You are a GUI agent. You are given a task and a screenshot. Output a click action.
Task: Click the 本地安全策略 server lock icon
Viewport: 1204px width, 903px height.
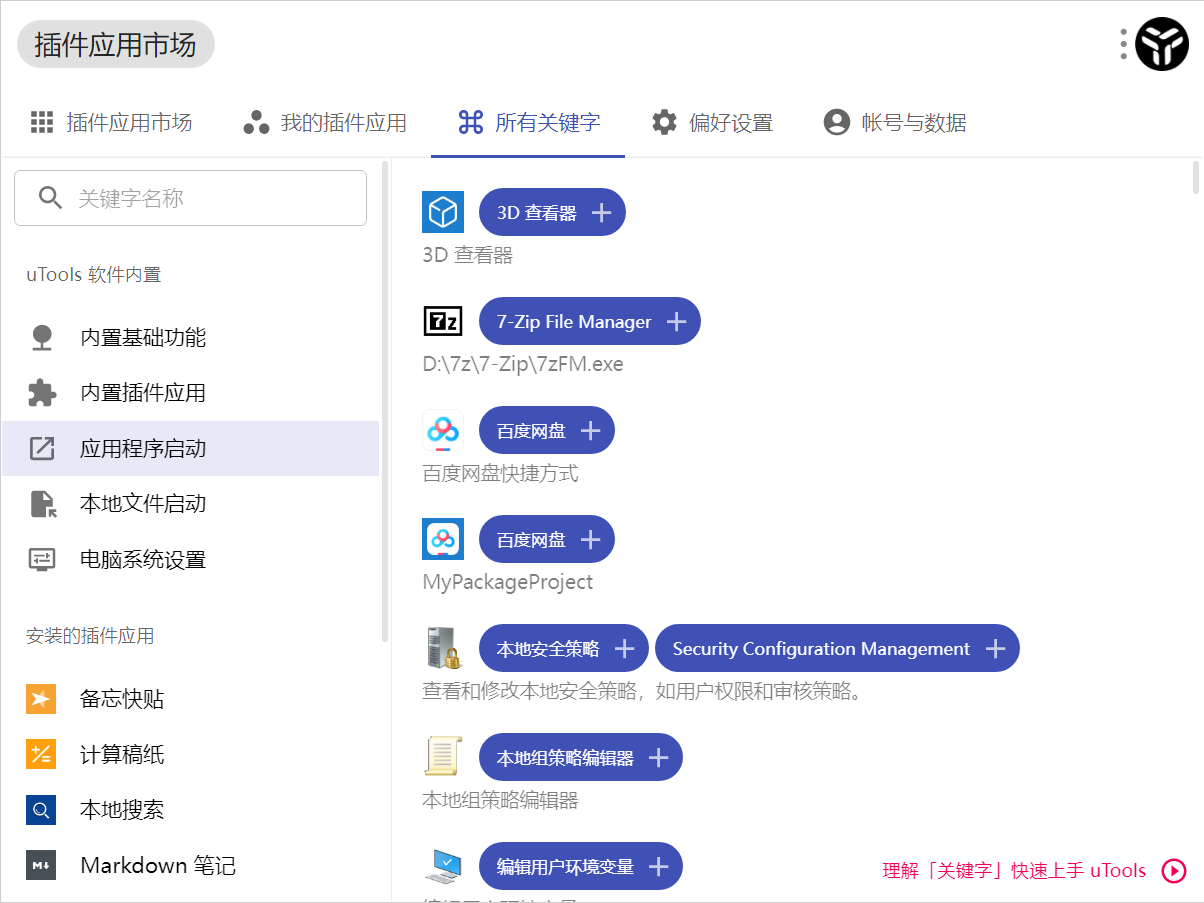(443, 647)
